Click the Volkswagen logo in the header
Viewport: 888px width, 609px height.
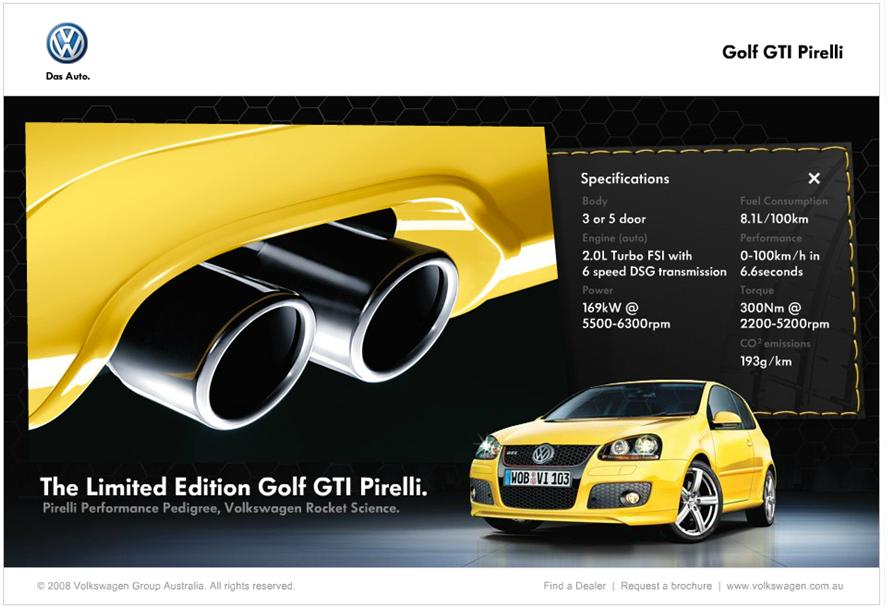coord(67,43)
